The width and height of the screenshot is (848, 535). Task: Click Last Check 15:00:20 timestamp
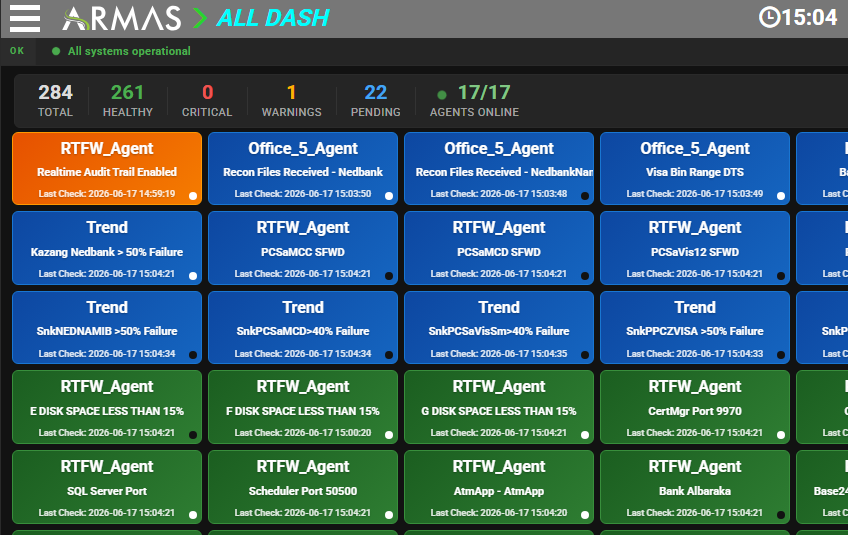point(303,433)
